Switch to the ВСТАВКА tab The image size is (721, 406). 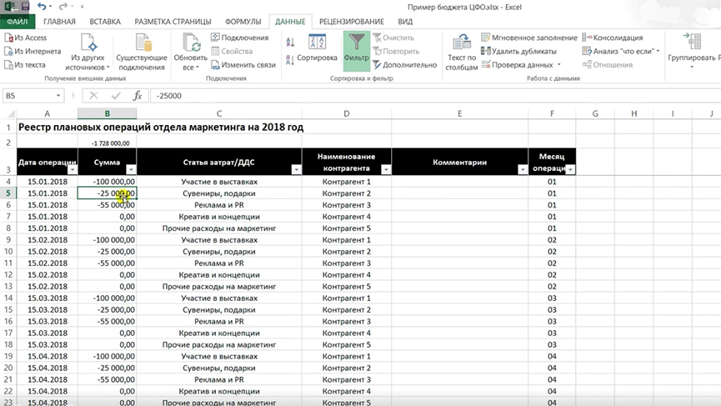tap(105, 22)
